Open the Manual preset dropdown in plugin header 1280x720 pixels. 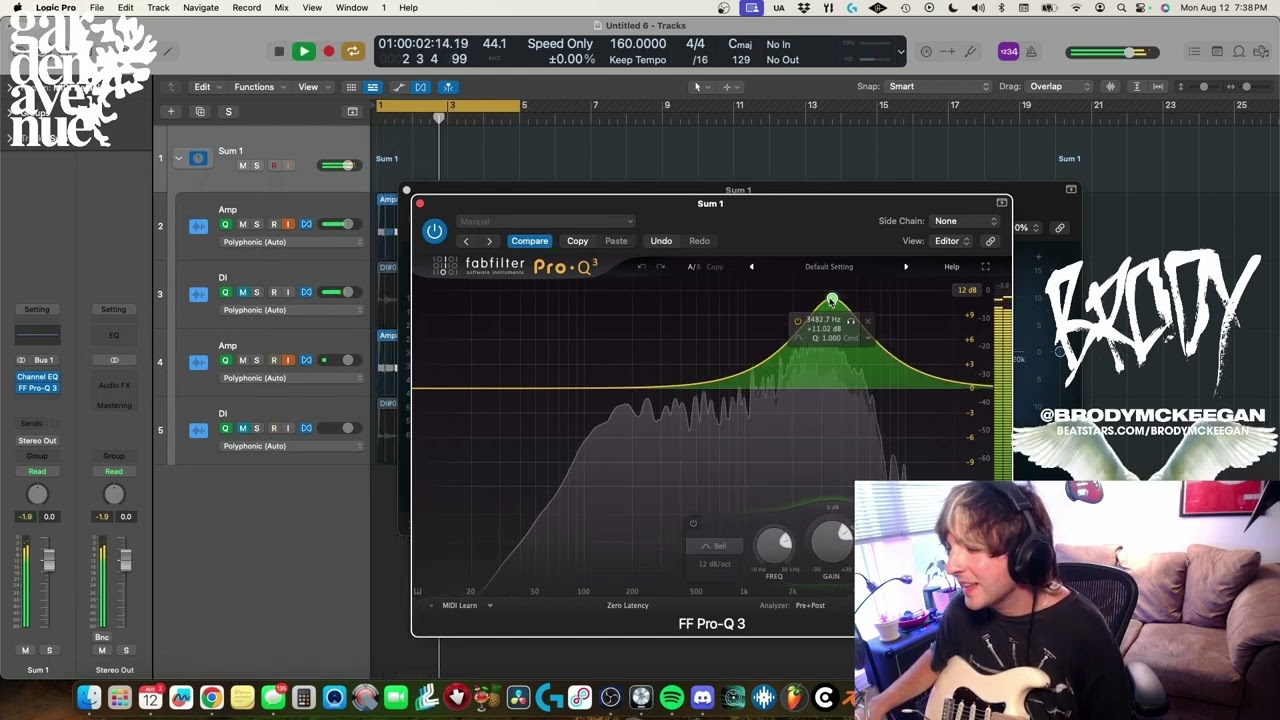tap(546, 222)
